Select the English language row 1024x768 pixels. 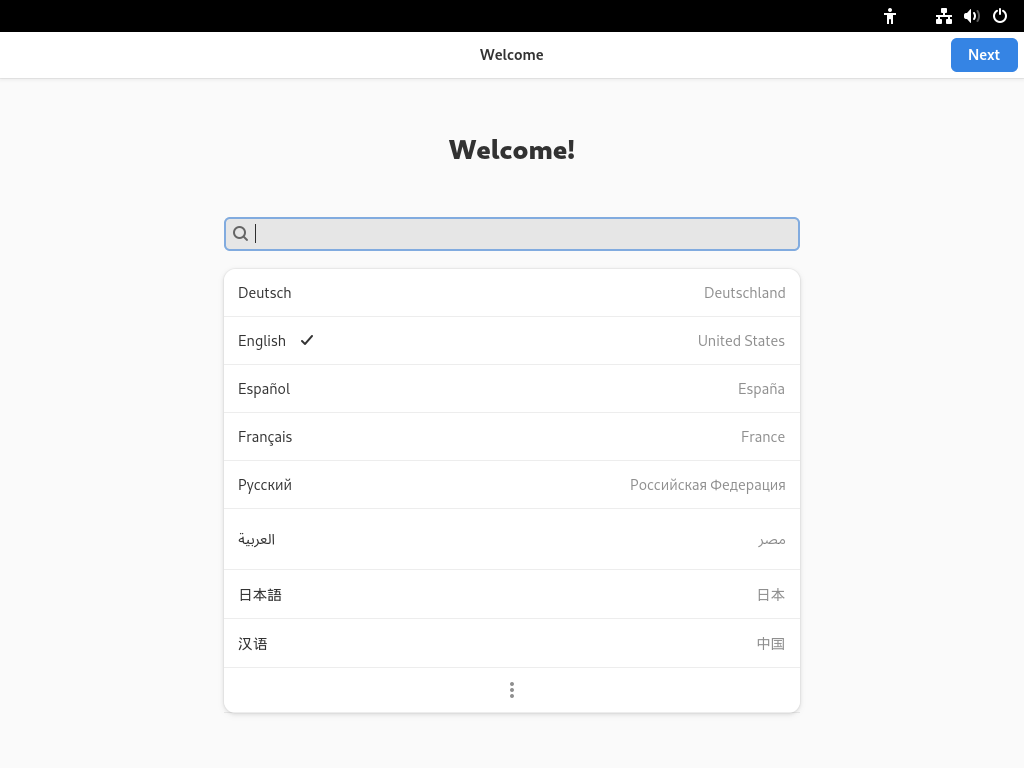512,341
